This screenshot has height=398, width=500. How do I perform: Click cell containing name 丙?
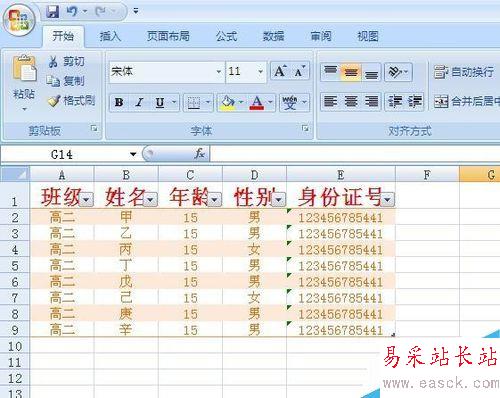pyautogui.click(x=126, y=249)
